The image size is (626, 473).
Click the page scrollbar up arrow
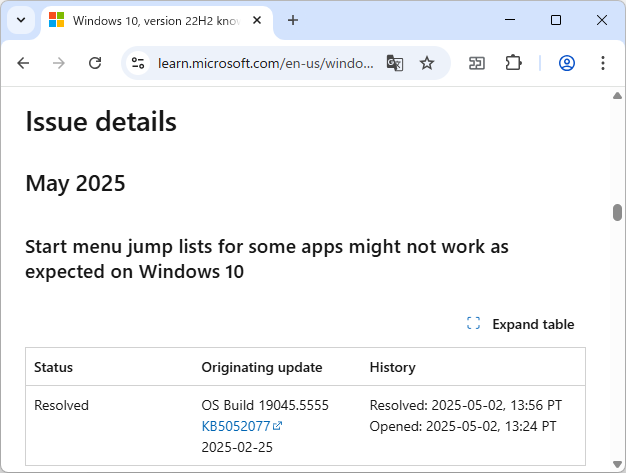click(617, 95)
